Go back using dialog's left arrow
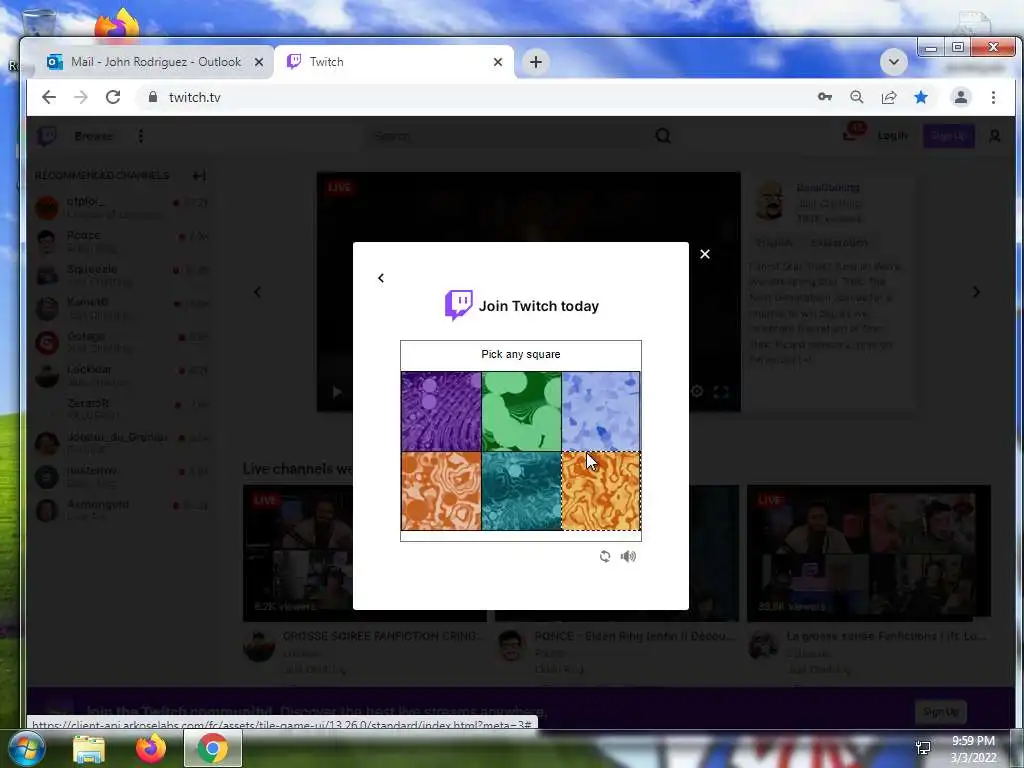 pyautogui.click(x=381, y=278)
